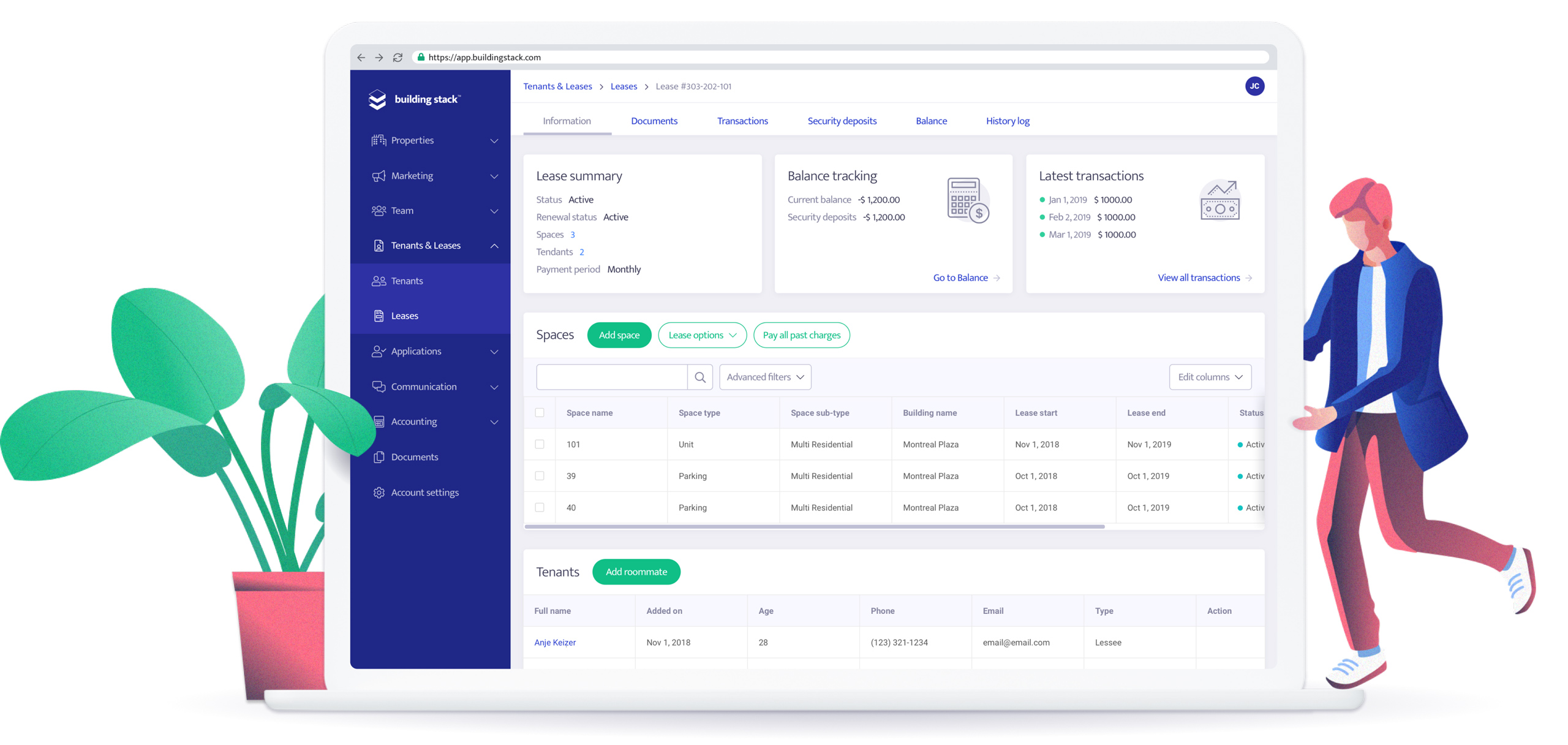The height and width of the screenshot is (745, 1568).
Task: Open the Lease options dropdown
Action: (x=702, y=335)
